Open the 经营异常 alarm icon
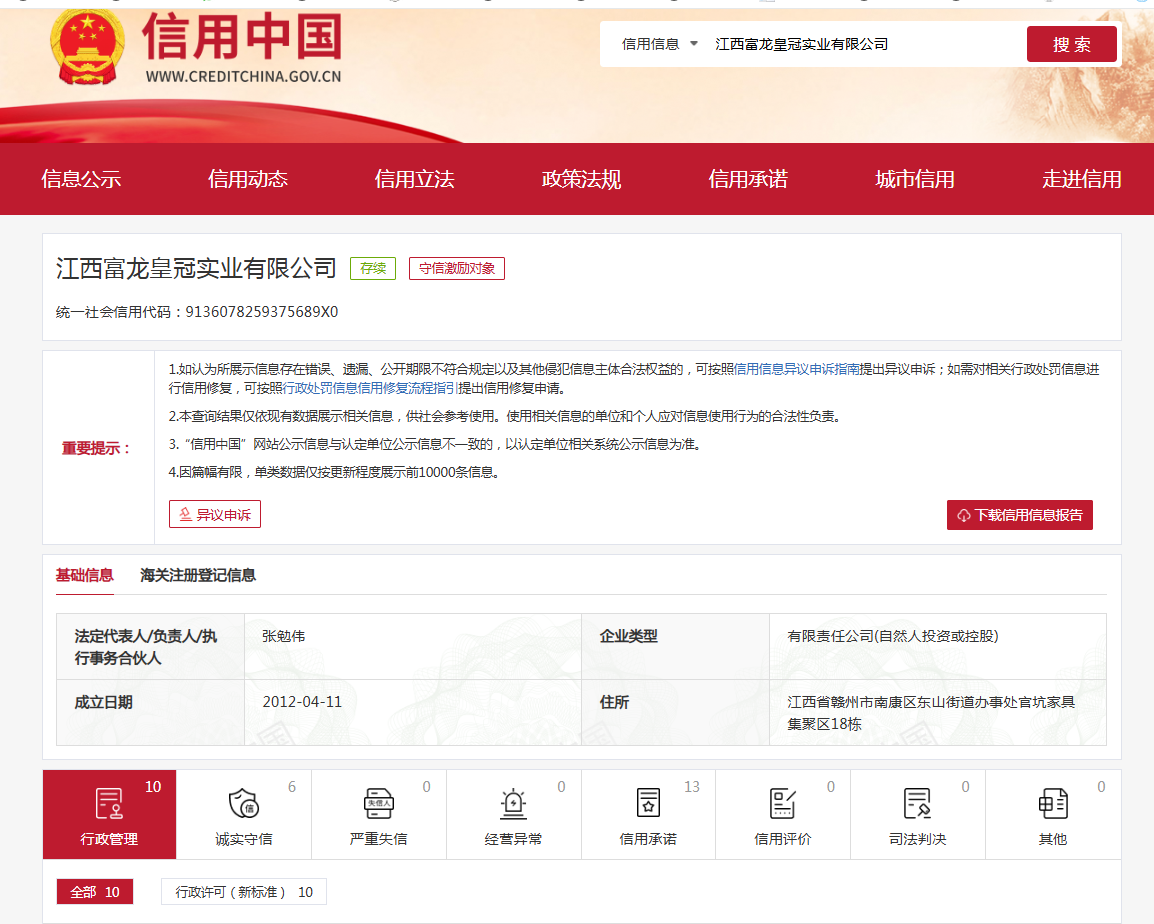The image size is (1154, 924). 513,804
